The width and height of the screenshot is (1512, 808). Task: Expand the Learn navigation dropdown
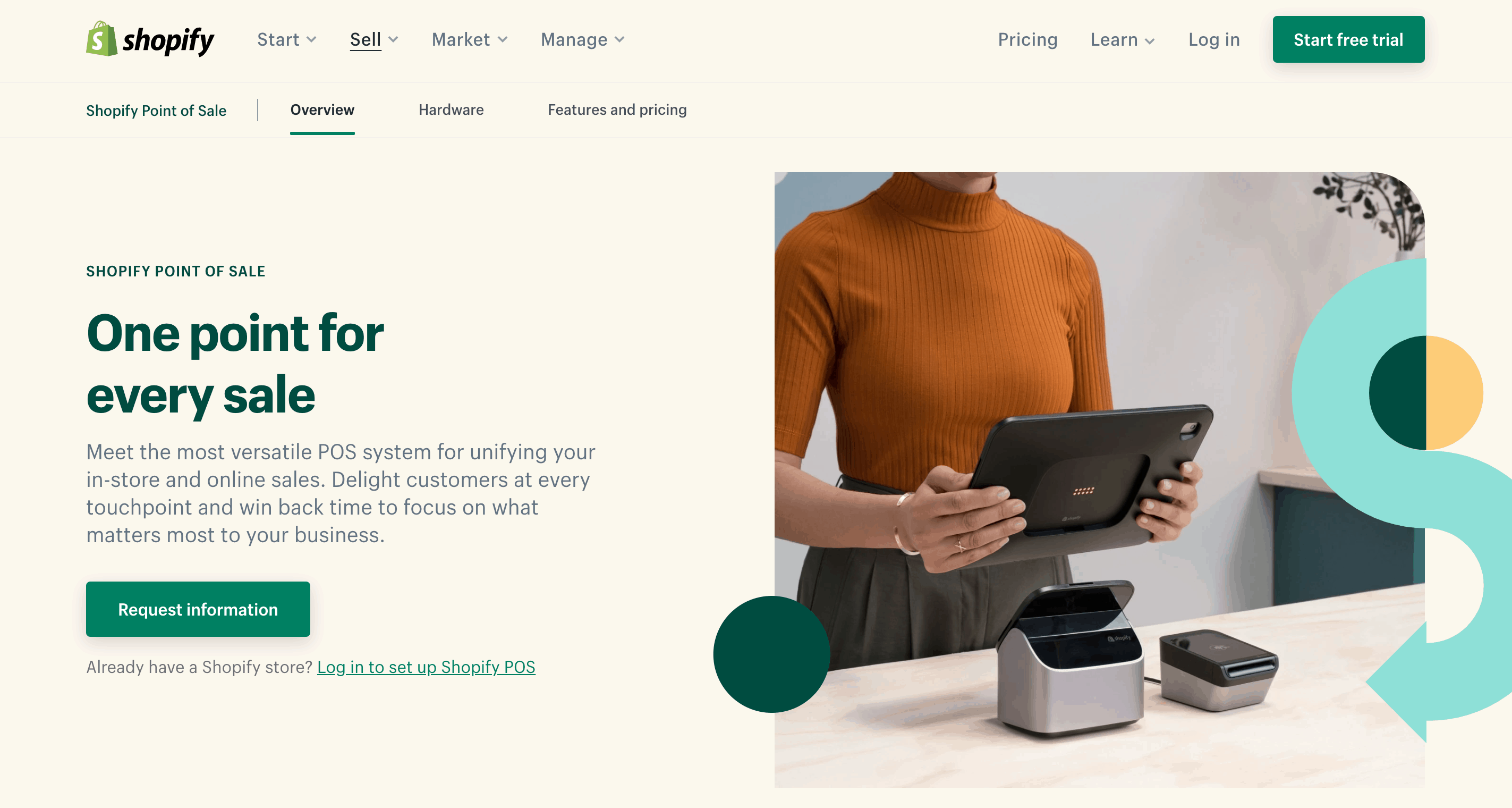(1121, 40)
